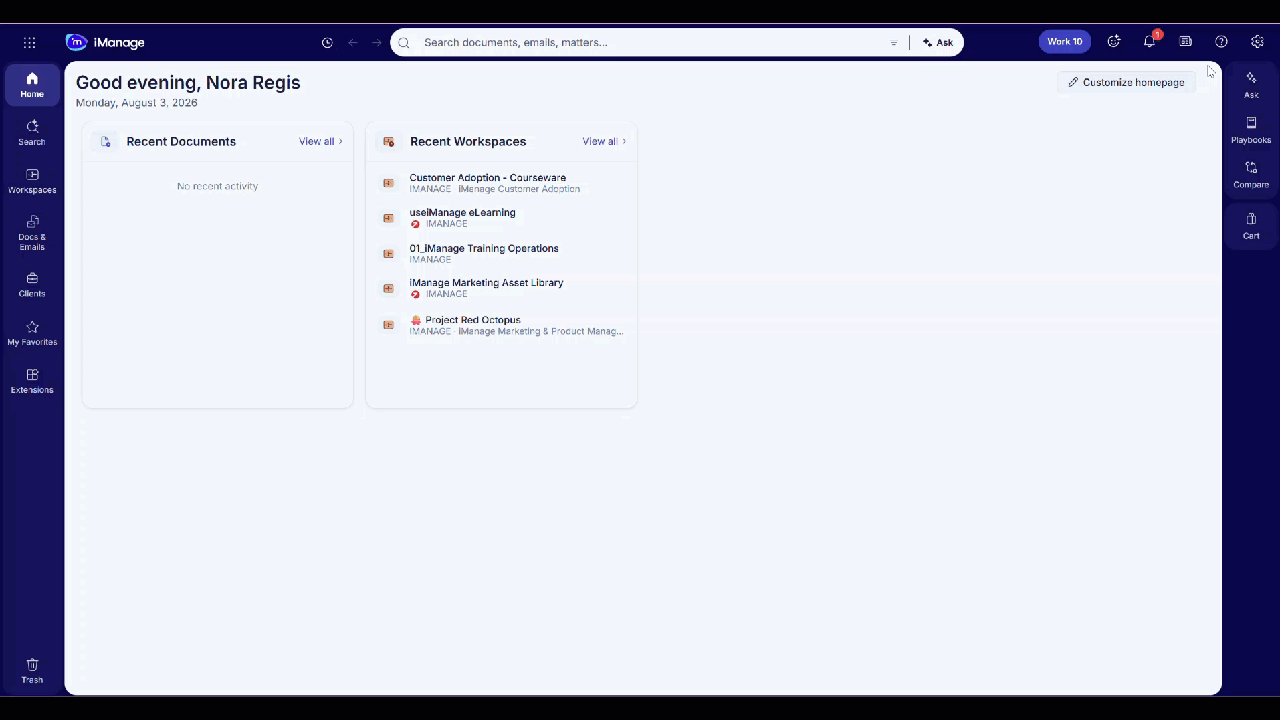This screenshot has width=1280, height=720.
Task: Open My Favorites in the sidebar
Action: (32, 333)
